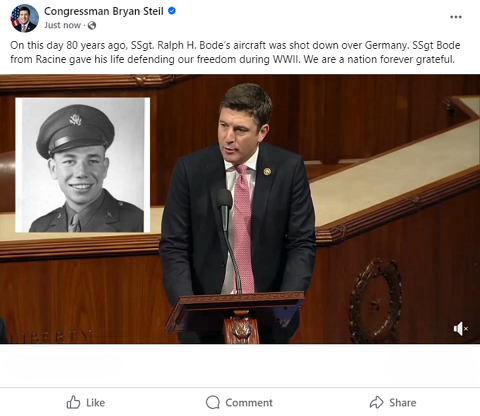Click the "Just now" timestamp link
Viewport: 480px width, 416px height.
[62, 25]
